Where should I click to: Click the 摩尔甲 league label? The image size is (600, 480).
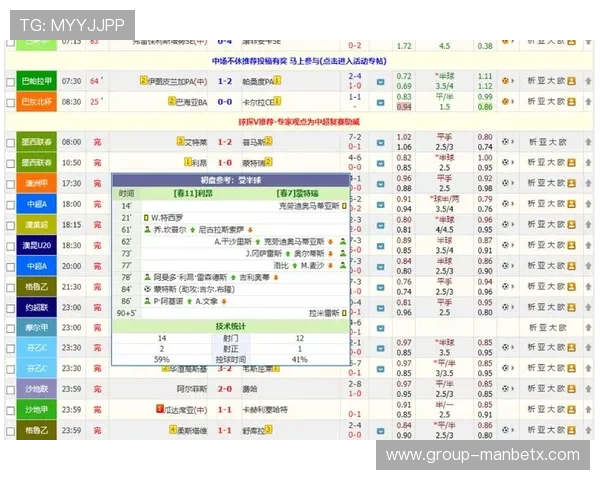[37, 328]
